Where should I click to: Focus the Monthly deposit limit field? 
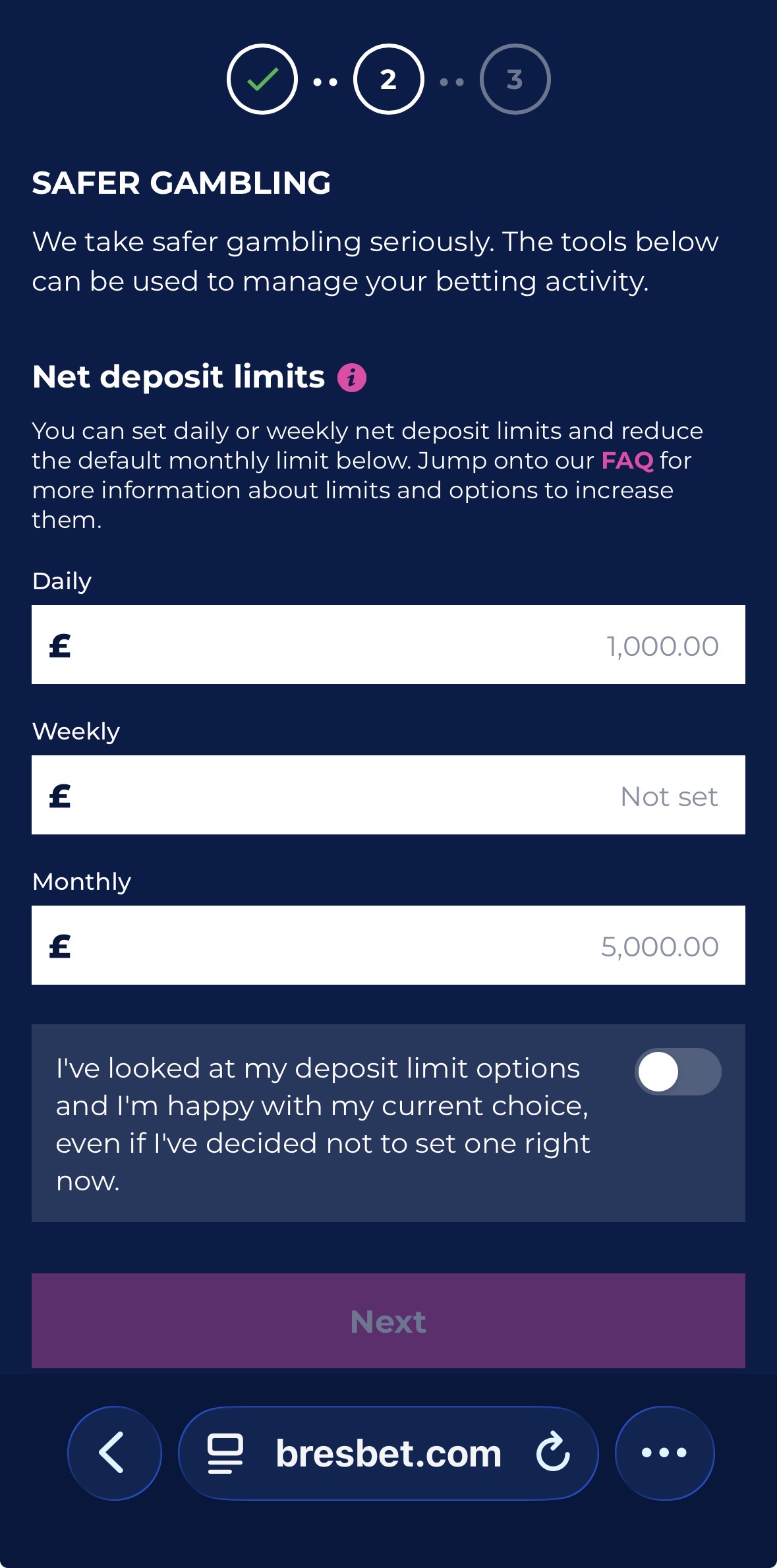(x=388, y=945)
